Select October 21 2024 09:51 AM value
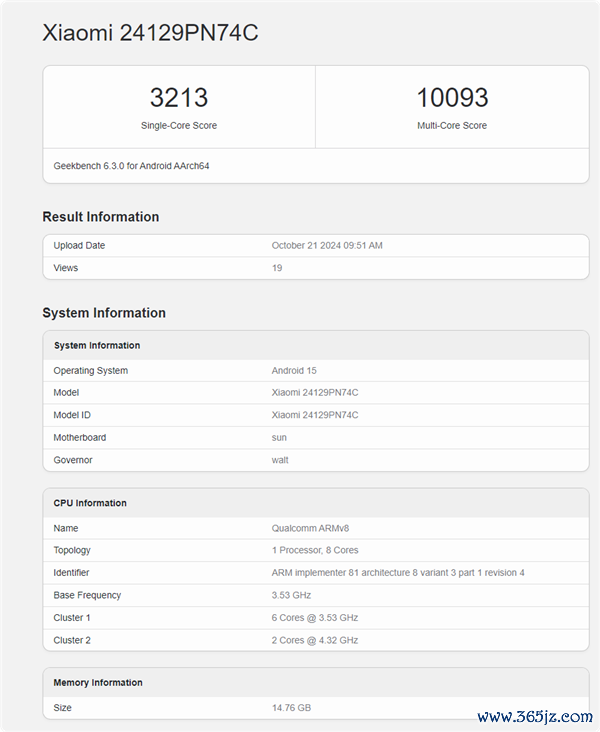Image resolution: width=600 pixels, height=732 pixels. (x=327, y=246)
